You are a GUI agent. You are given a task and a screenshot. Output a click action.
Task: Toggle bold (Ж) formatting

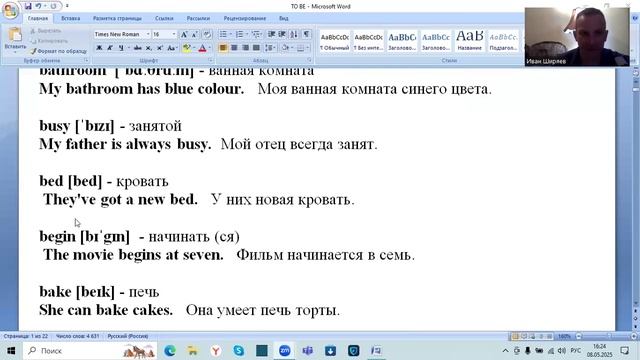coord(99,48)
